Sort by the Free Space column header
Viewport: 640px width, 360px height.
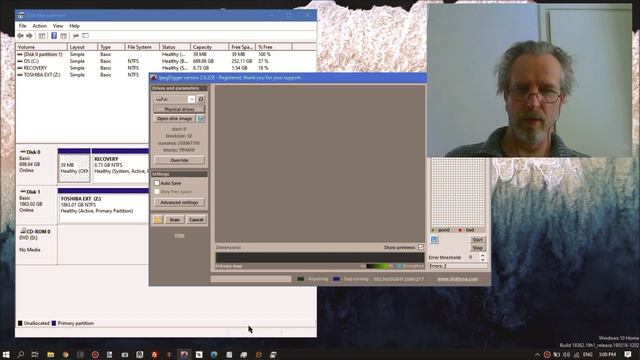point(242,47)
